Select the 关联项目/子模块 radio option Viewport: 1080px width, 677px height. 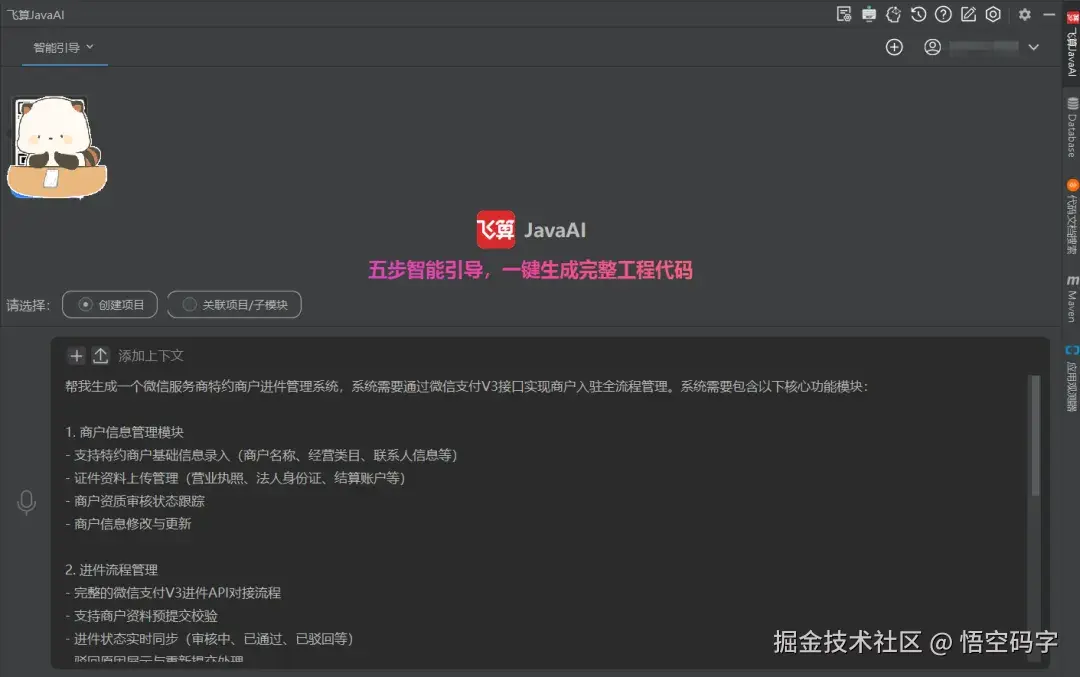[234, 304]
